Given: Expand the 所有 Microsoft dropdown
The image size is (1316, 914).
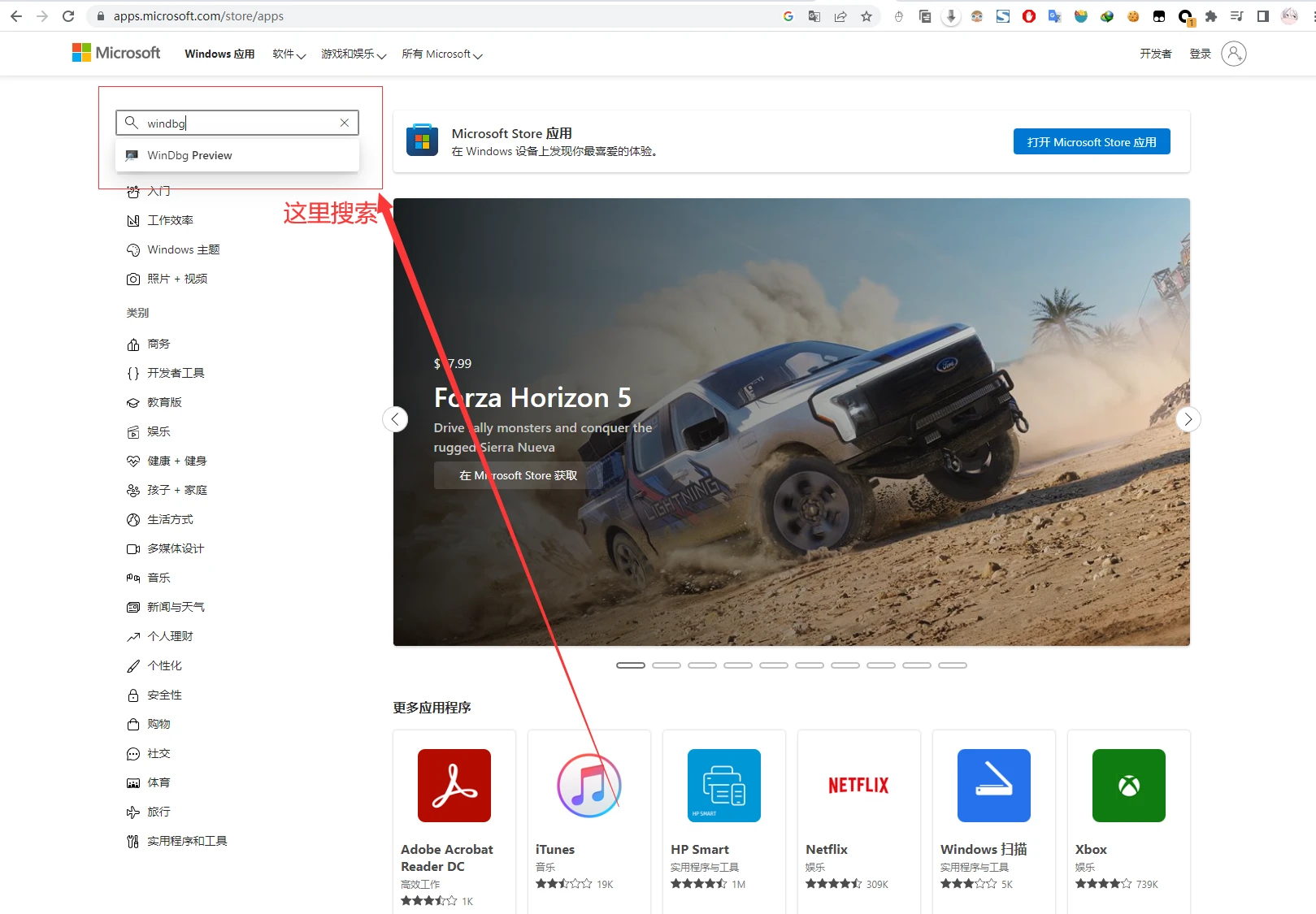Looking at the screenshot, I should click(x=442, y=54).
